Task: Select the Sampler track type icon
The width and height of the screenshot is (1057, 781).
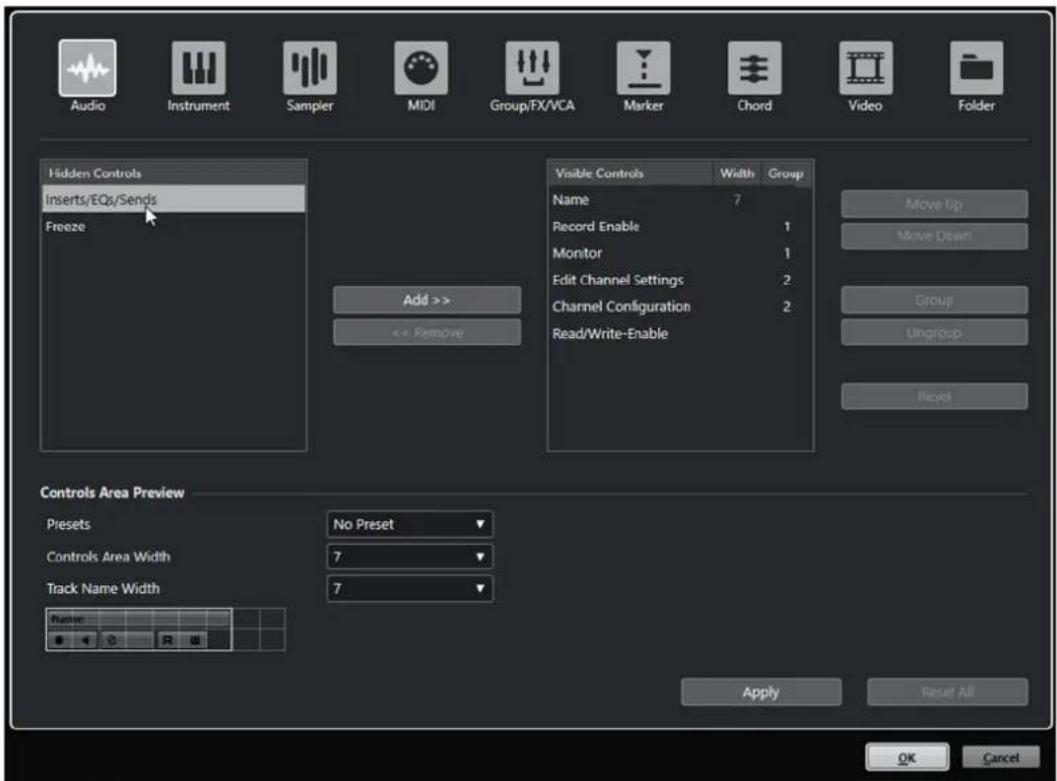Action: [x=309, y=67]
